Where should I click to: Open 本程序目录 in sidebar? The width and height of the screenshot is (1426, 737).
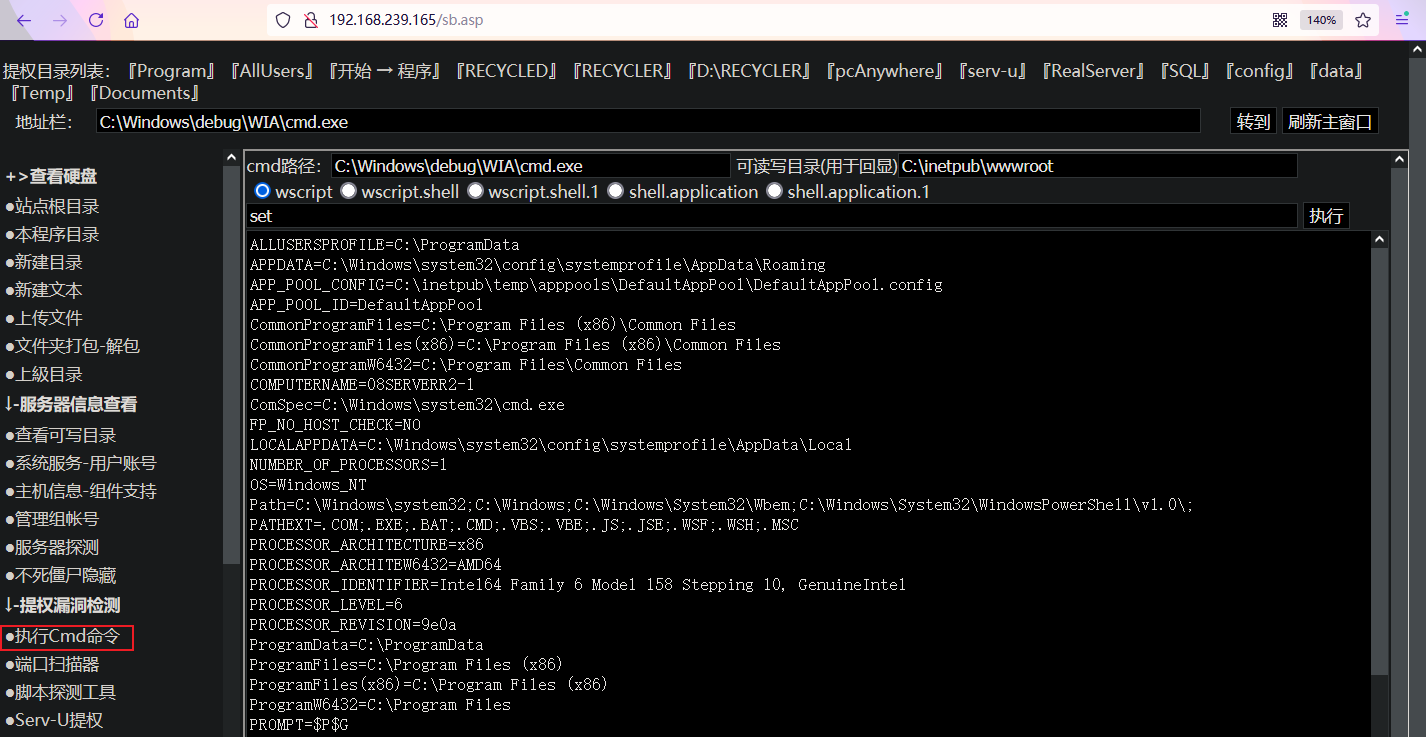[x=52, y=235]
